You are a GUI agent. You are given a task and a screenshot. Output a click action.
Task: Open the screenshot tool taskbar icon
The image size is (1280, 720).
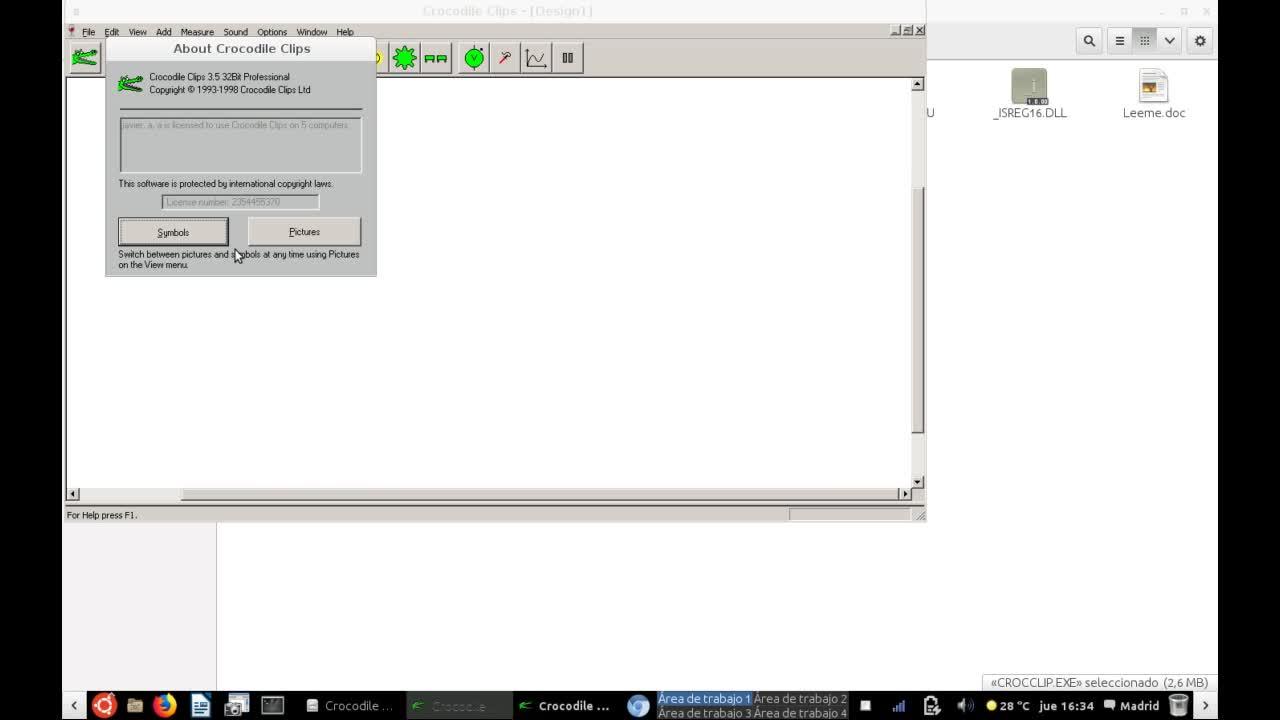coord(237,705)
